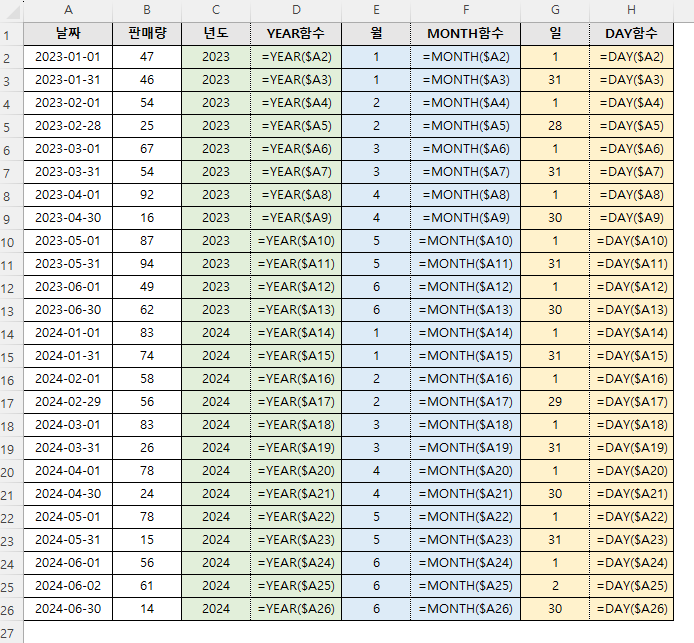This screenshot has width=694, height=643.
Task: Select column C header
Action: point(216,10)
